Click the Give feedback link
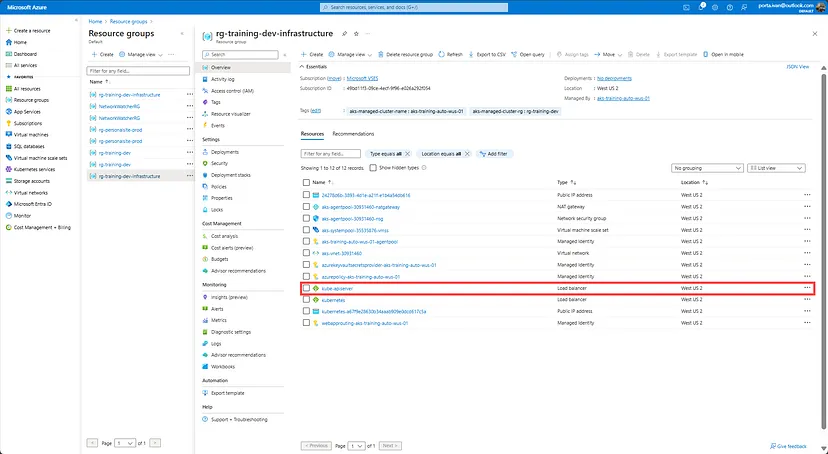The image size is (828, 454). (788, 446)
